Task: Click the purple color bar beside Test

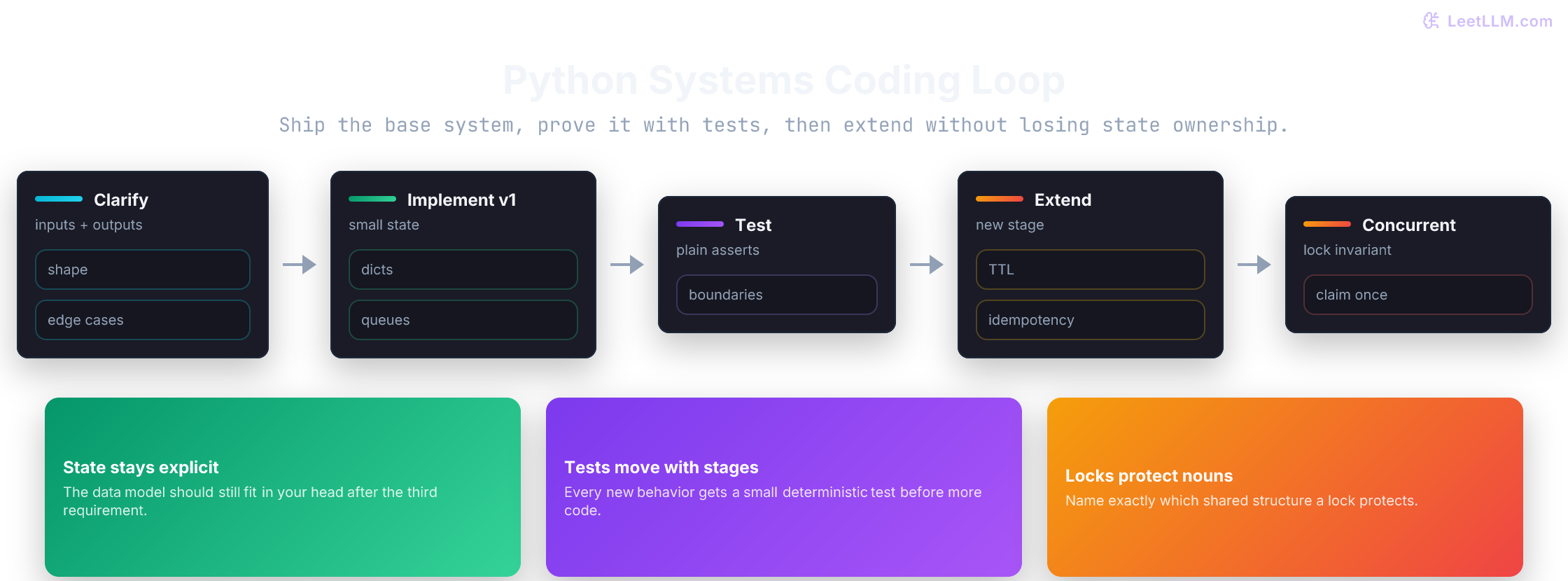Action: point(700,224)
